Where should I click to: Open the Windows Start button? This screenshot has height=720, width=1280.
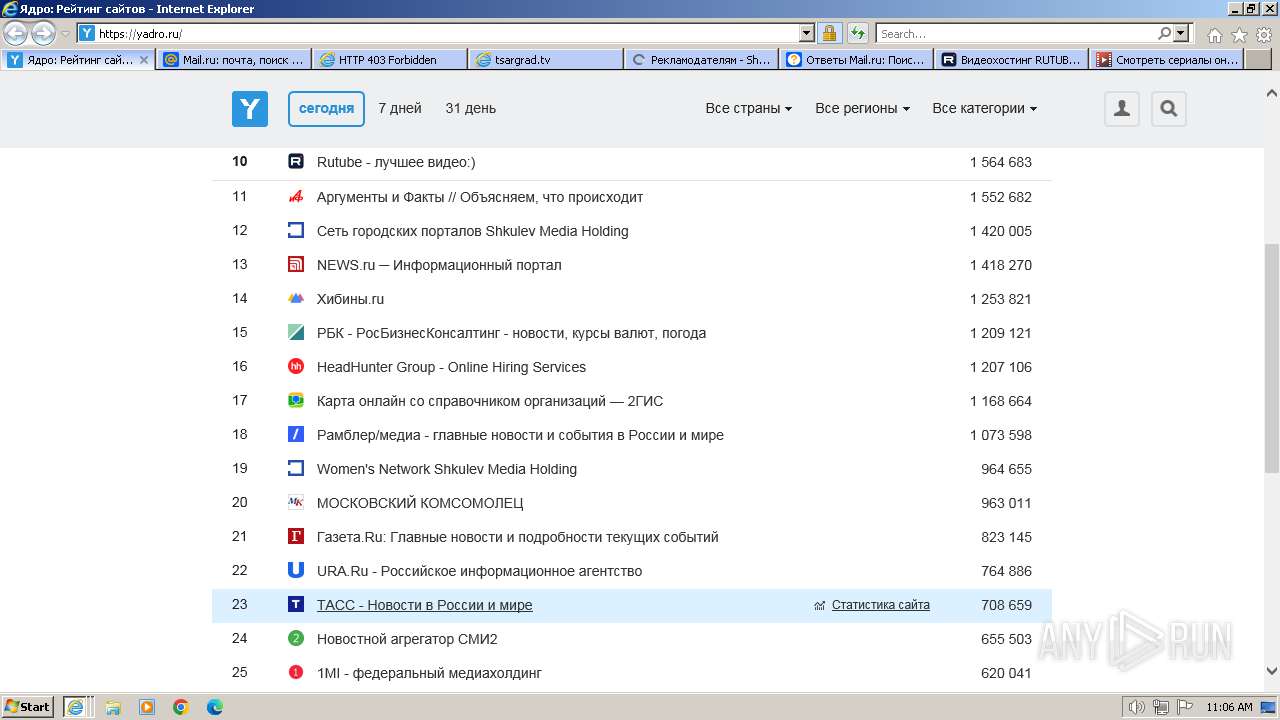click(x=28, y=706)
